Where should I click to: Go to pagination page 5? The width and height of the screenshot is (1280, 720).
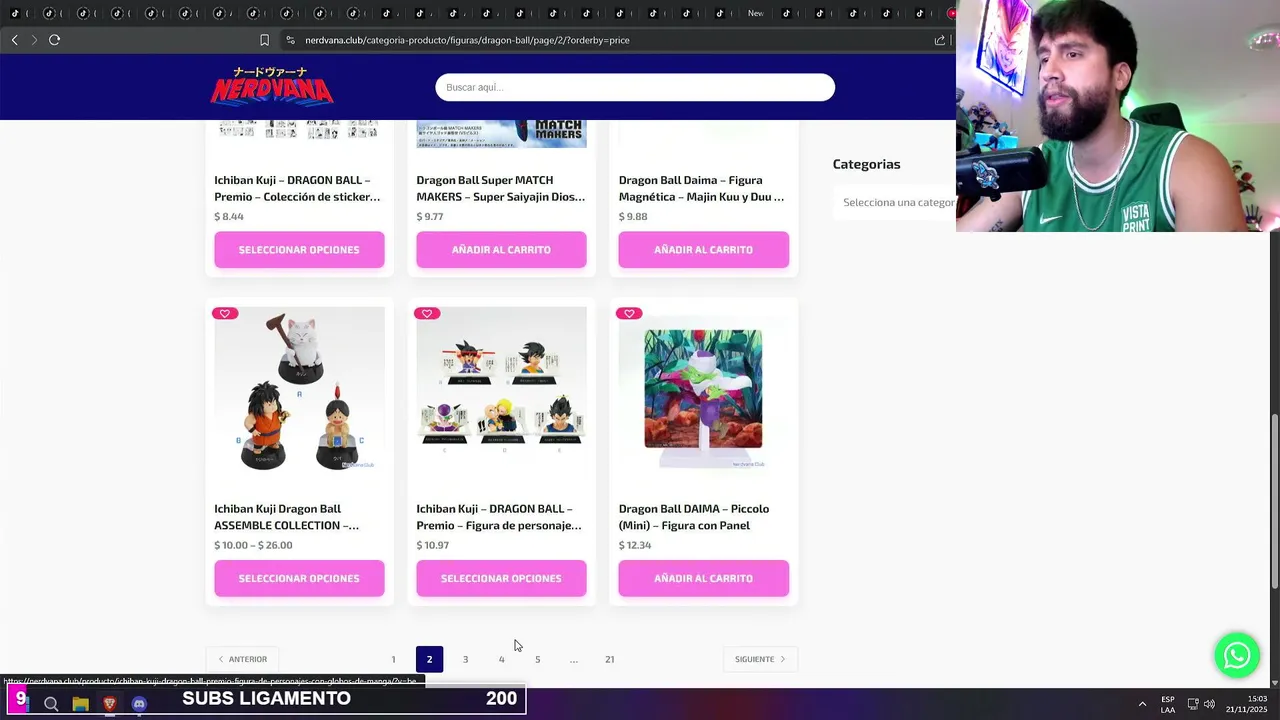(x=537, y=660)
